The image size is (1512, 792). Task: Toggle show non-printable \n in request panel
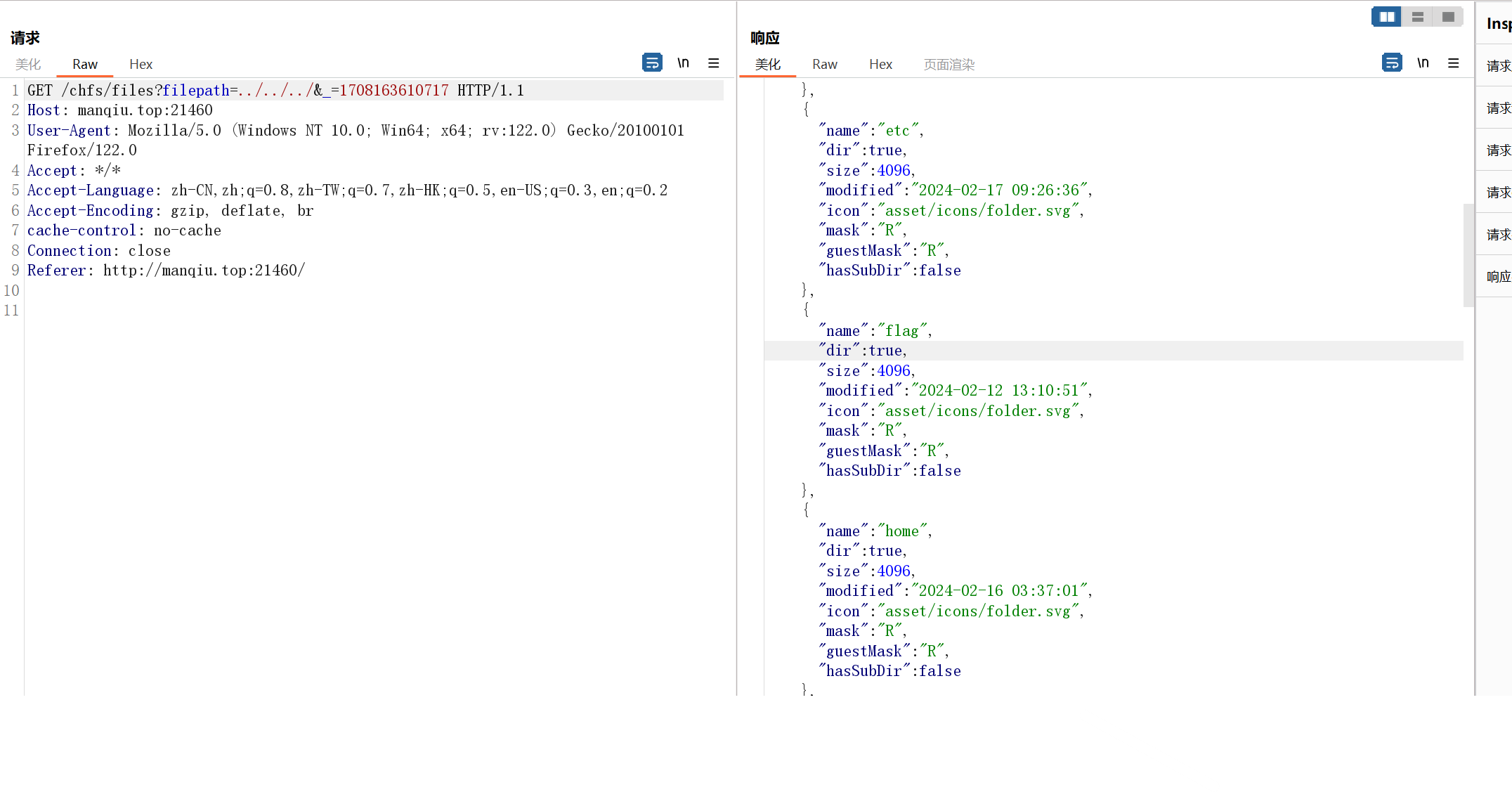click(683, 63)
